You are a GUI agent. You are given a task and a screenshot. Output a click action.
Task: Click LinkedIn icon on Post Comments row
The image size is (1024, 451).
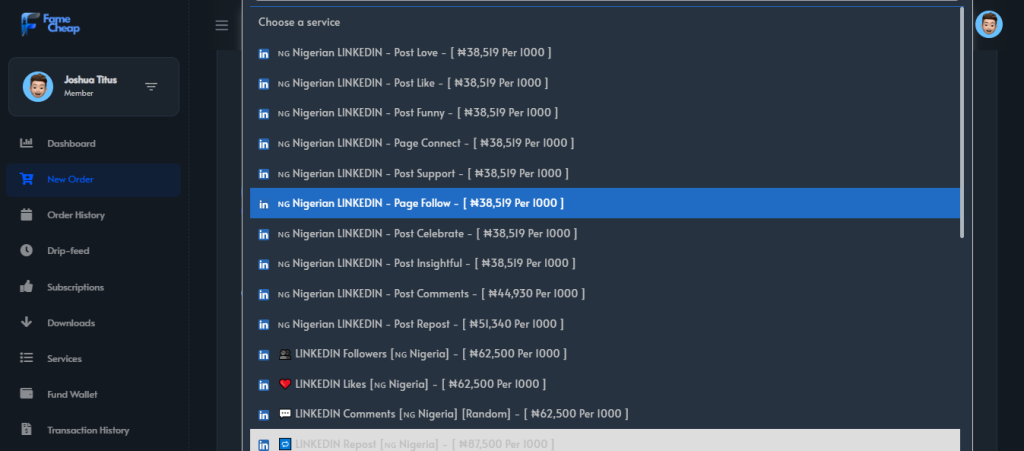264,294
